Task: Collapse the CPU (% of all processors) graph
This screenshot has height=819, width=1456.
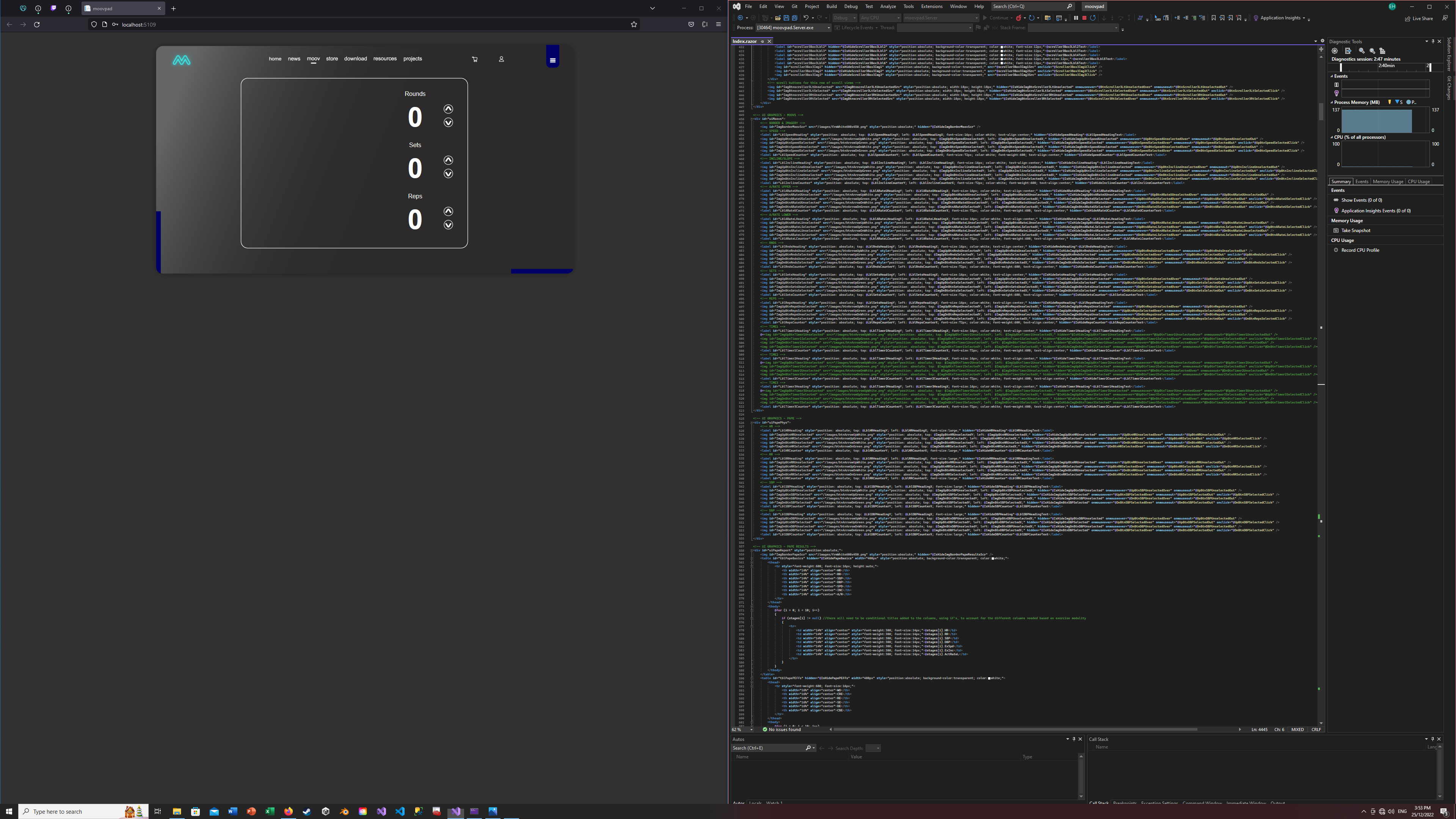Action: (x=1332, y=137)
